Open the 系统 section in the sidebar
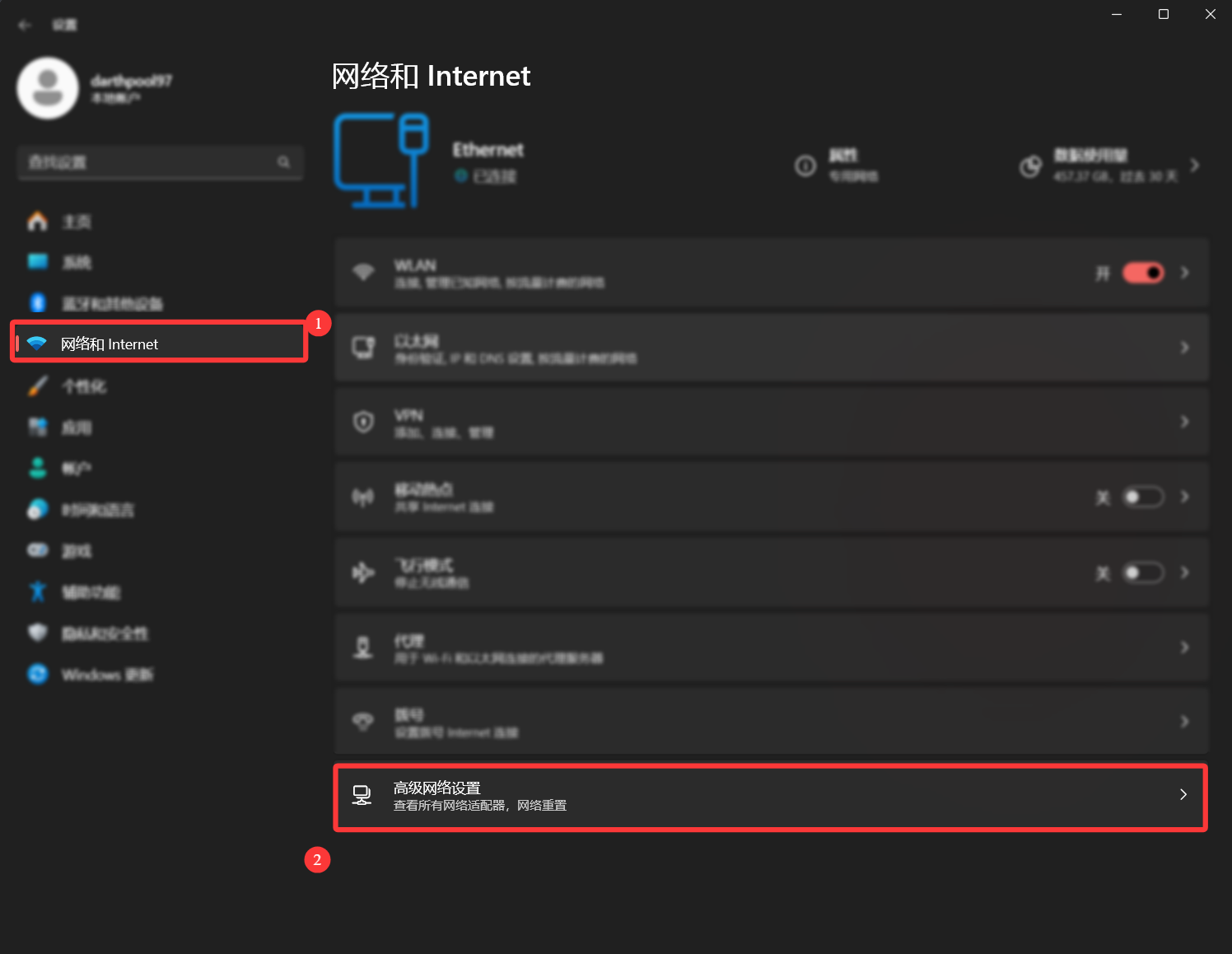Viewport: 1232px width, 954px height. 77,262
